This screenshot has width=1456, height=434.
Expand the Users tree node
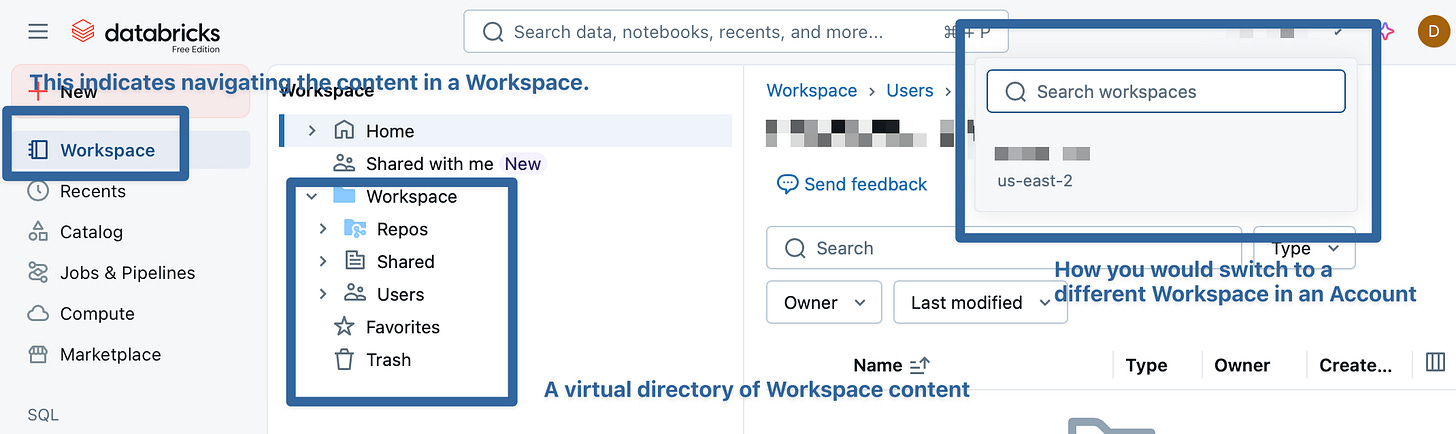pos(323,294)
